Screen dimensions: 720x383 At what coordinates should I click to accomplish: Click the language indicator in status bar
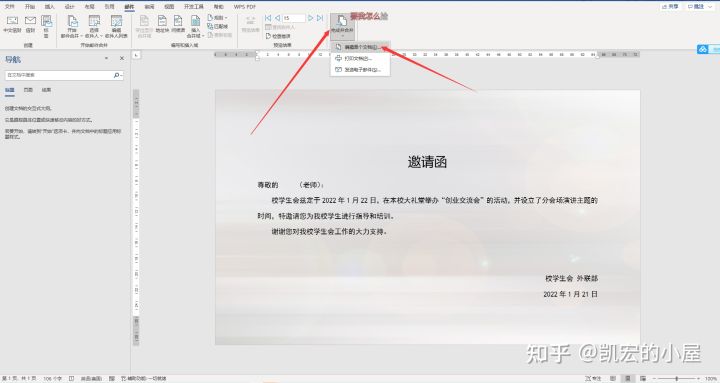coord(91,378)
